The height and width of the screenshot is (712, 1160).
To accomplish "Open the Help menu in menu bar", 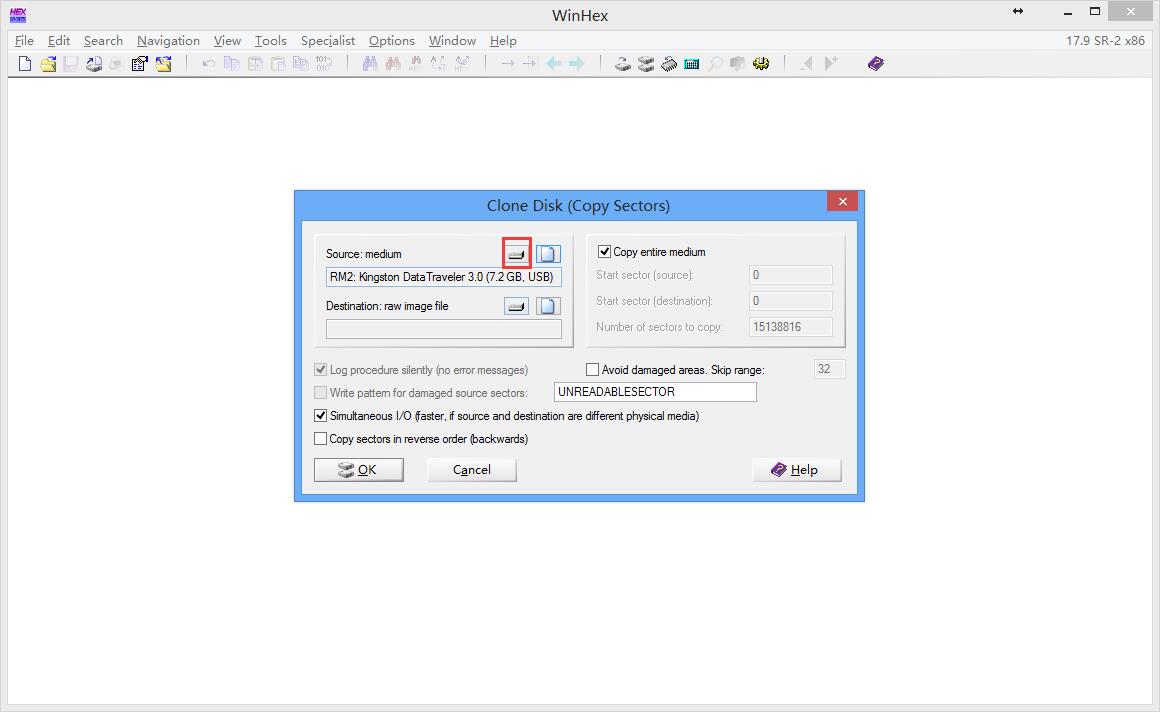I will coord(503,41).
